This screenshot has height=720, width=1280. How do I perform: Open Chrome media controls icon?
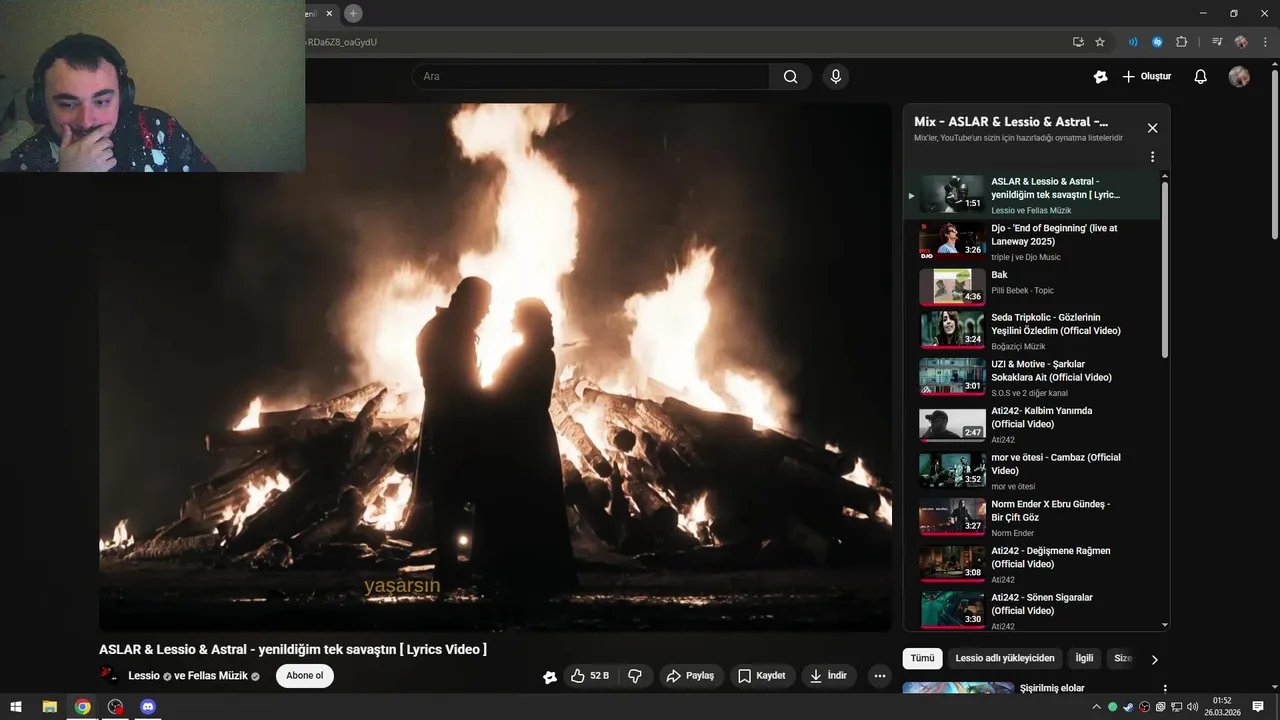[1217, 42]
